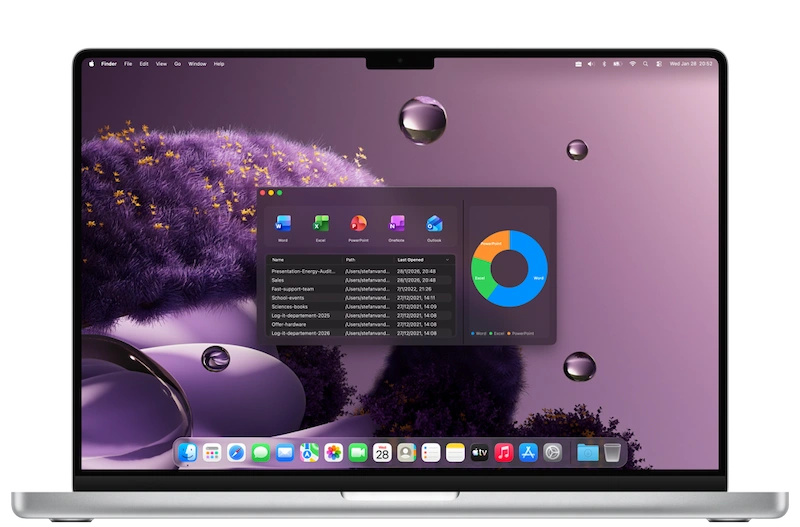
Task: Open the Finder menu
Action: coord(109,64)
